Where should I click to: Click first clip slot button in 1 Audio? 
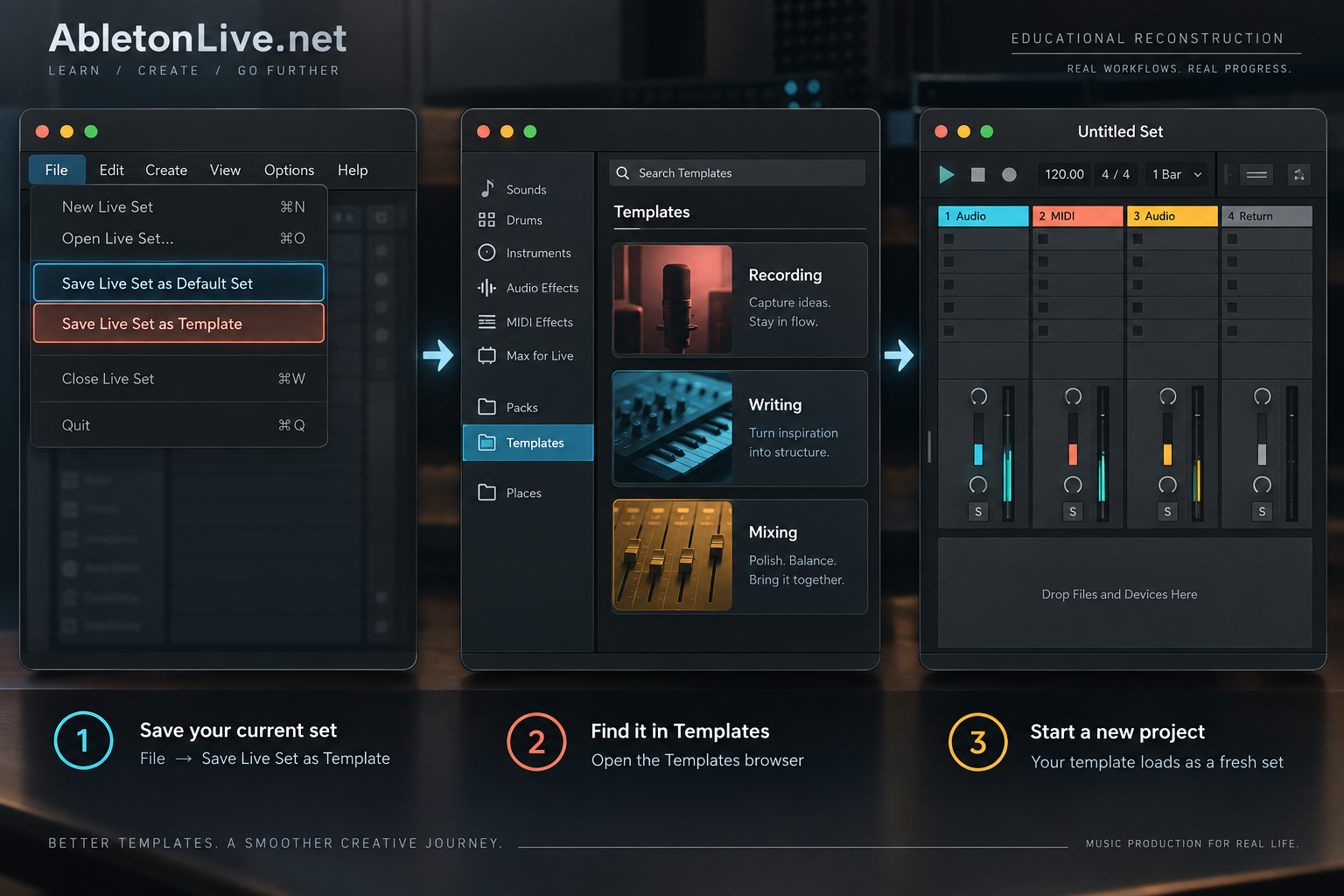point(948,239)
